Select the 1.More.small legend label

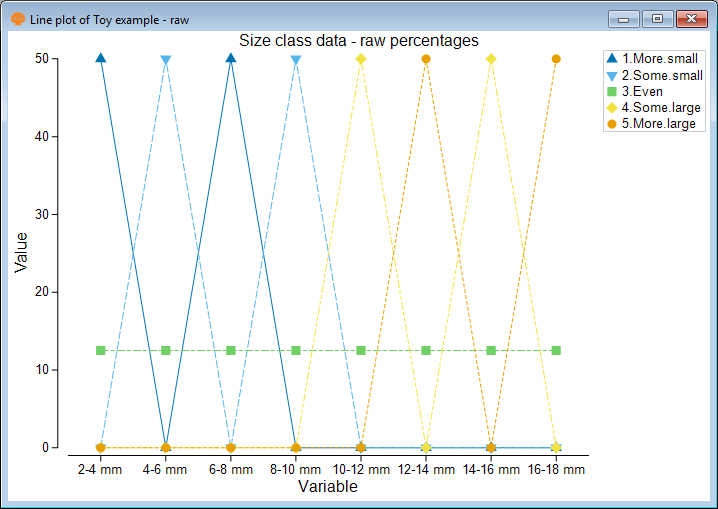[x=660, y=59]
